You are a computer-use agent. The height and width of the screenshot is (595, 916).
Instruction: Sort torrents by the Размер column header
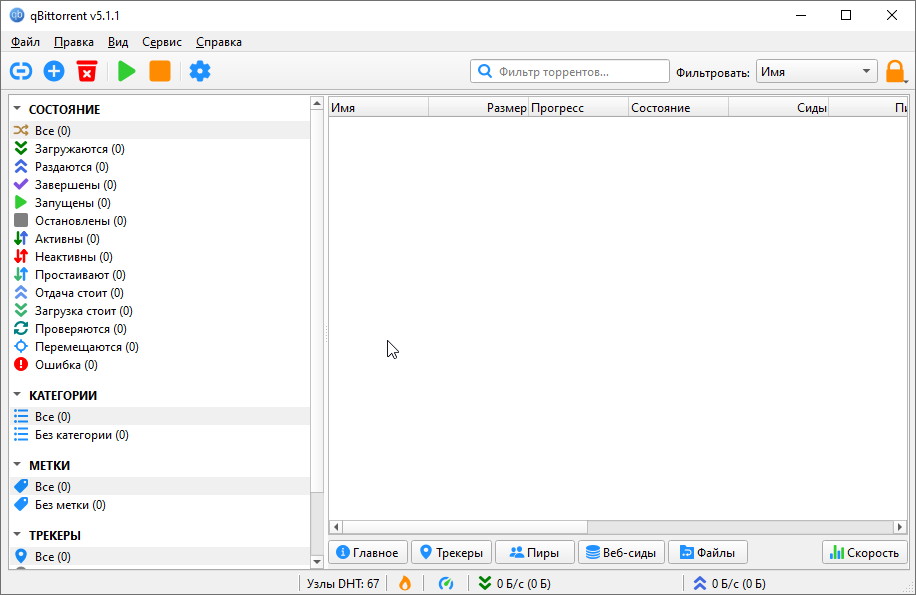click(x=478, y=107)
